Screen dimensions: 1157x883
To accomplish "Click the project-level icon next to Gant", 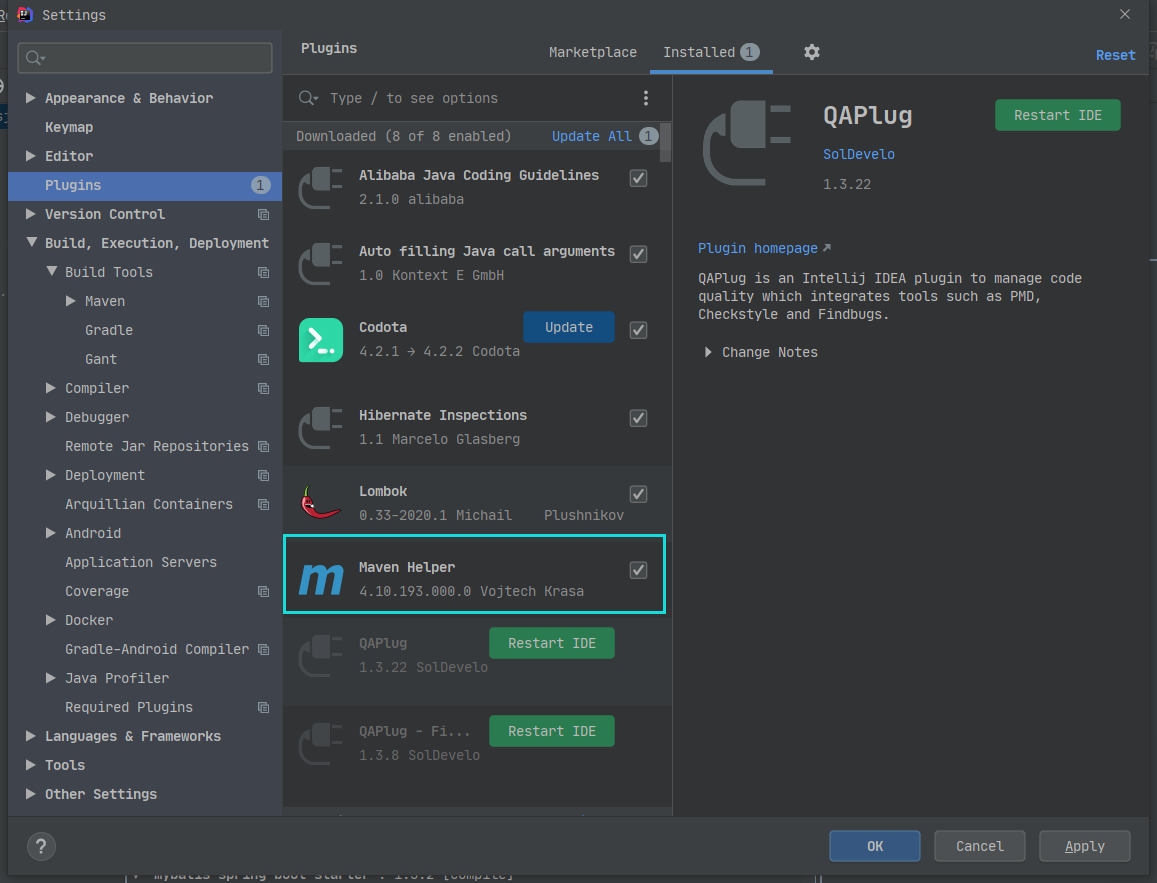I will (x=263, y=360).
